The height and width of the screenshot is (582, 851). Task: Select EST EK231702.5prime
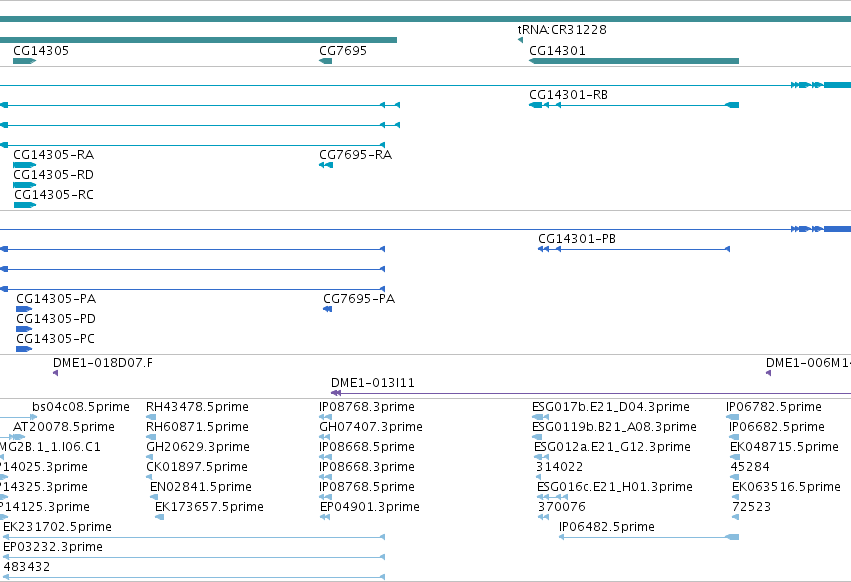(x=58, y=527)
